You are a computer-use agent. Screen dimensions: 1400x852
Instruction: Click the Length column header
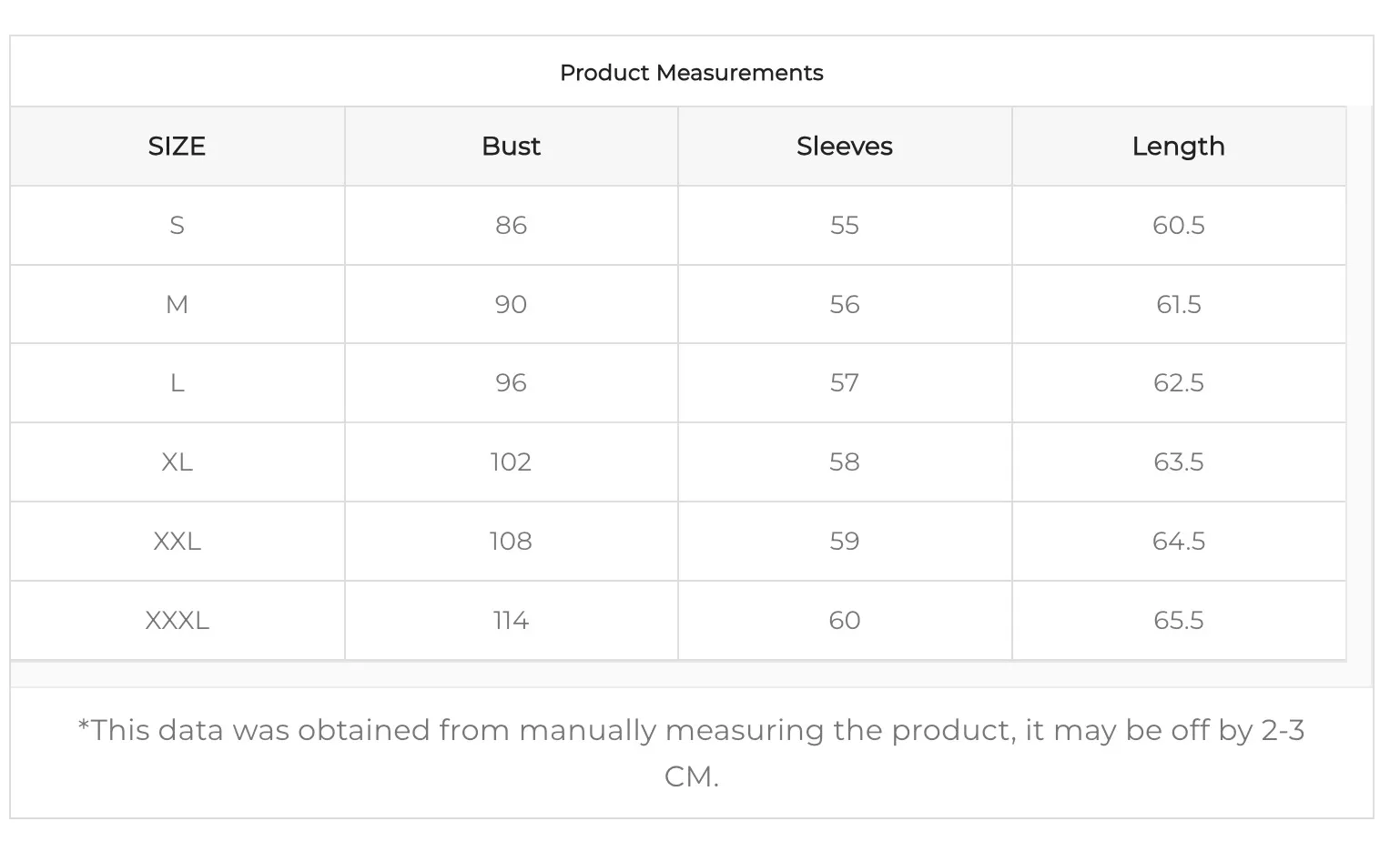click(1178, 147)
